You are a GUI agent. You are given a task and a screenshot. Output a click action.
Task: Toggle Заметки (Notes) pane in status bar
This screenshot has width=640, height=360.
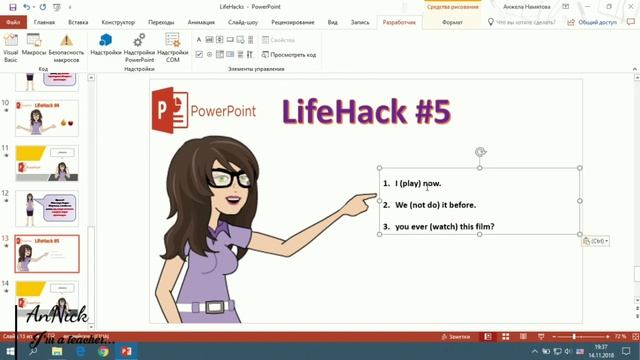456,337
